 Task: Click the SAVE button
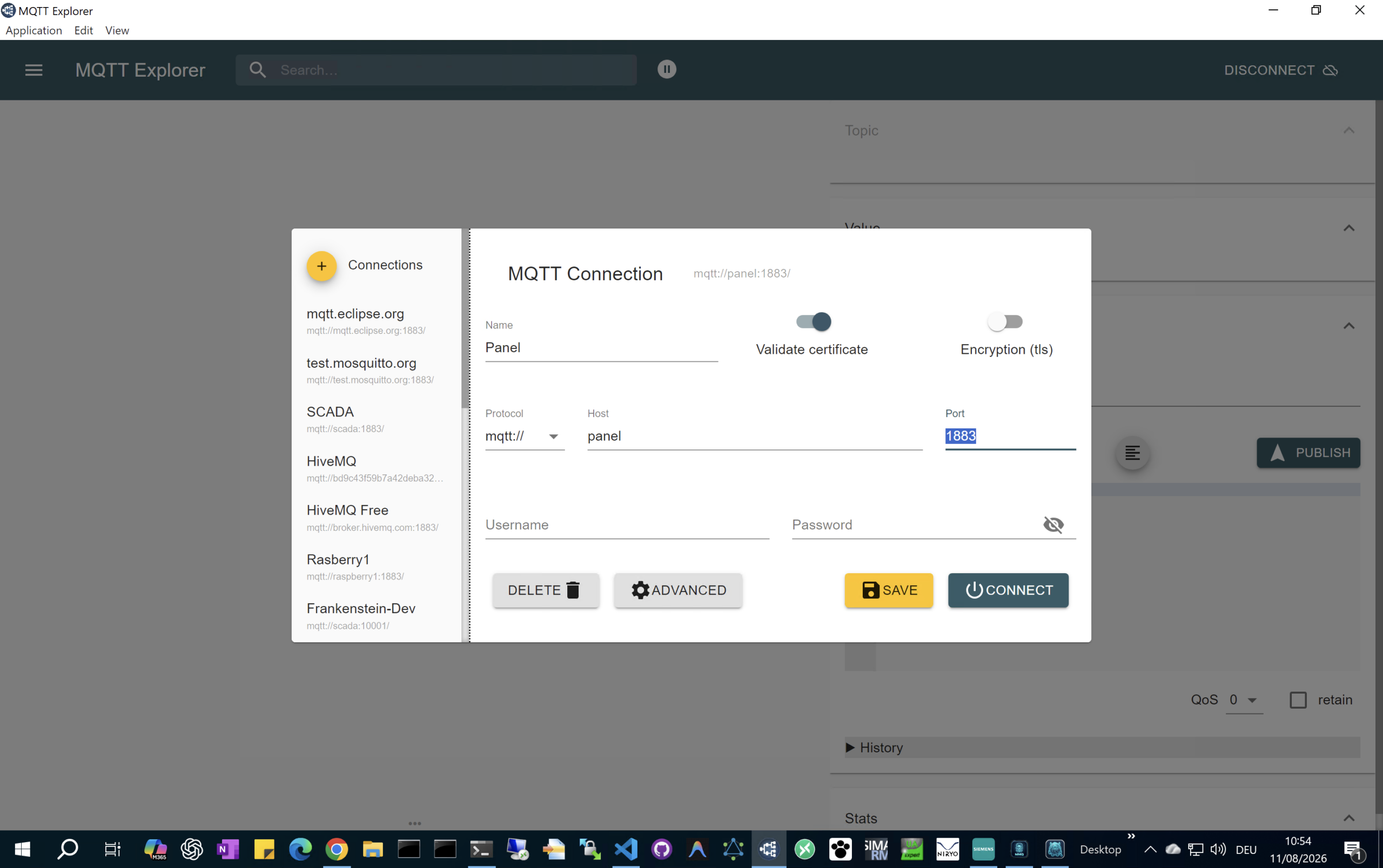[889, 590]
